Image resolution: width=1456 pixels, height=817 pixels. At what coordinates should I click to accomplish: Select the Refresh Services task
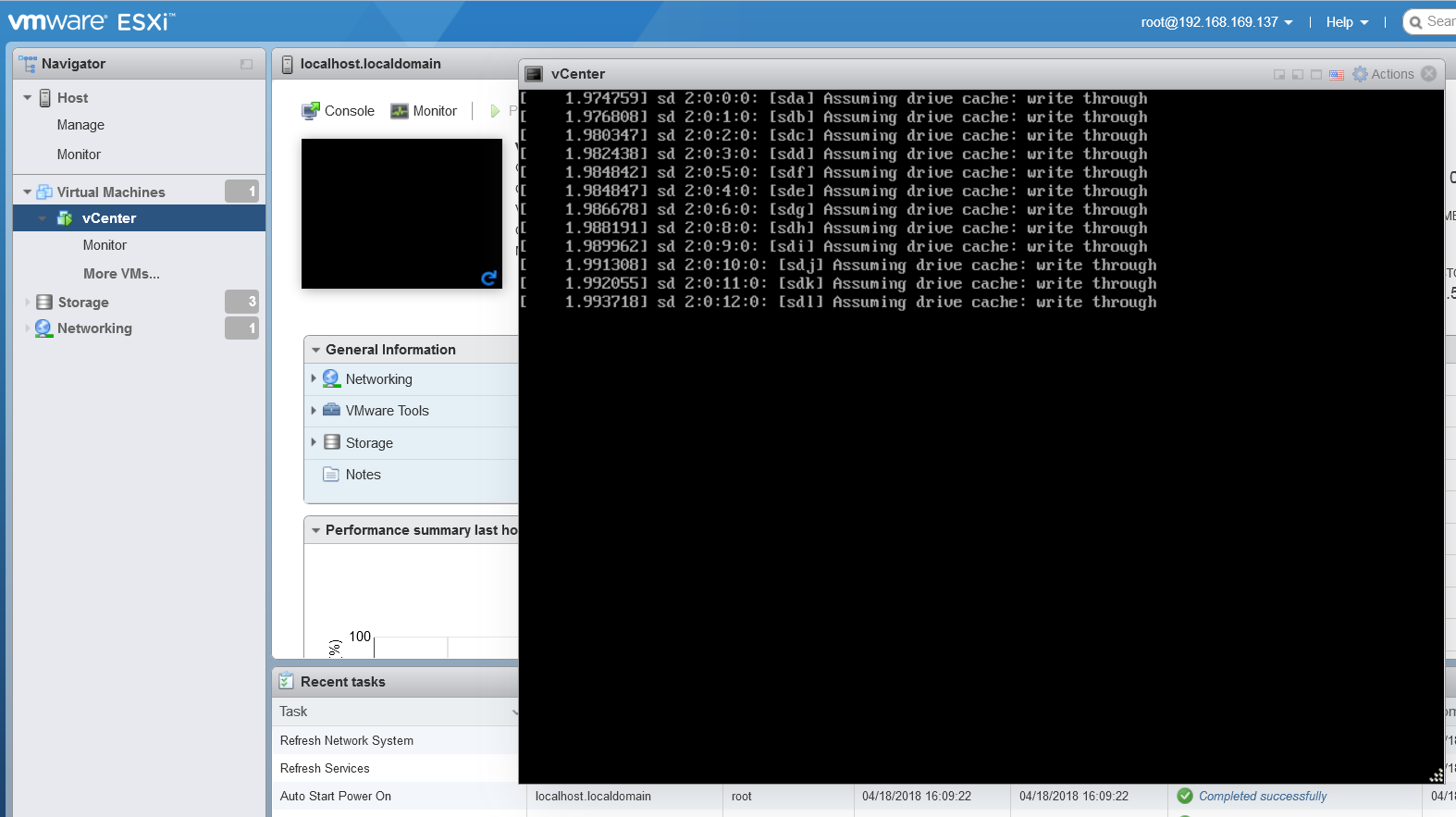(325, 768)
